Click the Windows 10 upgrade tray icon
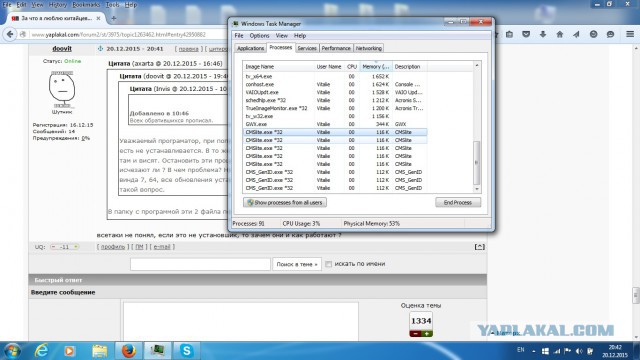 pos(545,351)
